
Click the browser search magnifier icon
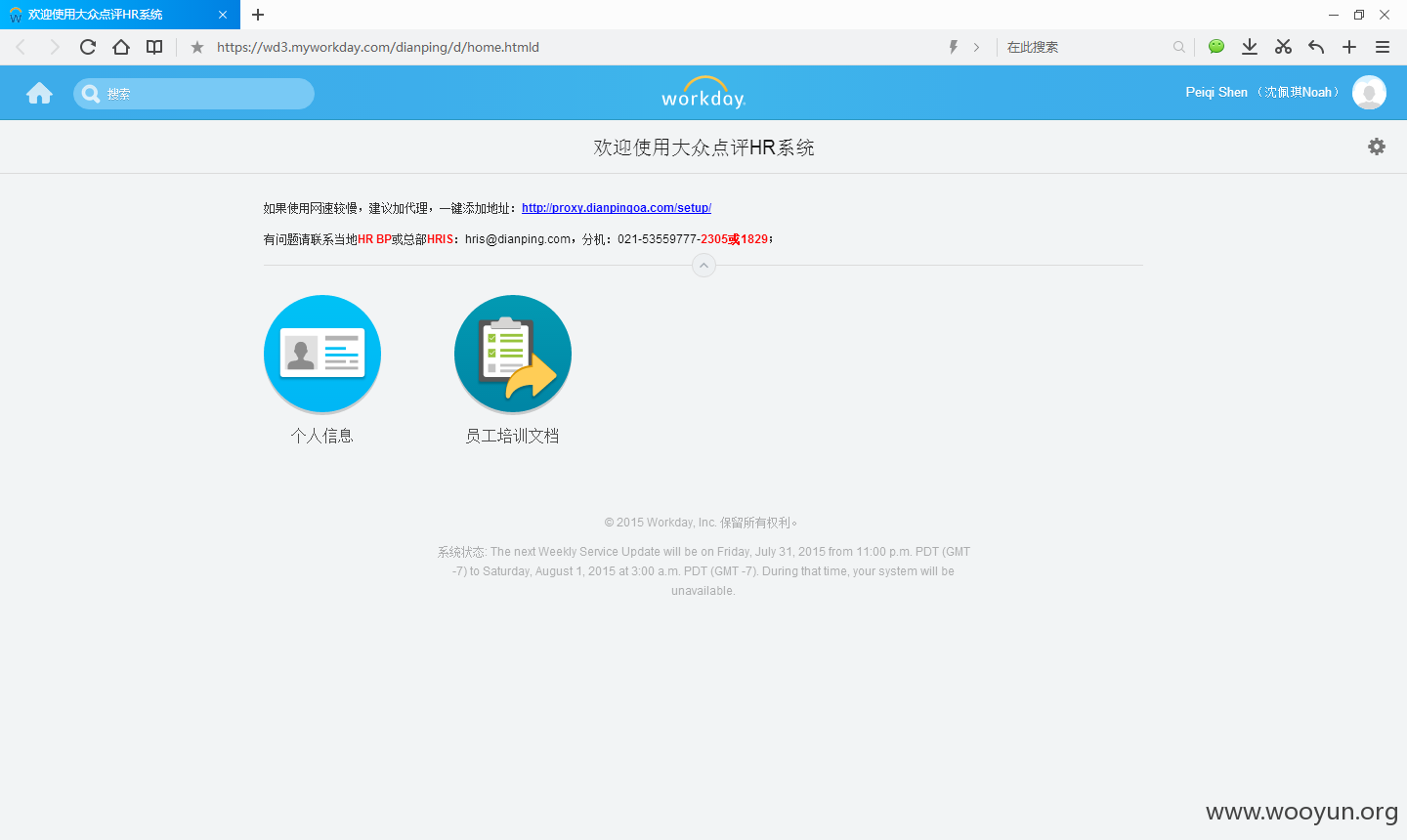click(x=1179, y=47)
